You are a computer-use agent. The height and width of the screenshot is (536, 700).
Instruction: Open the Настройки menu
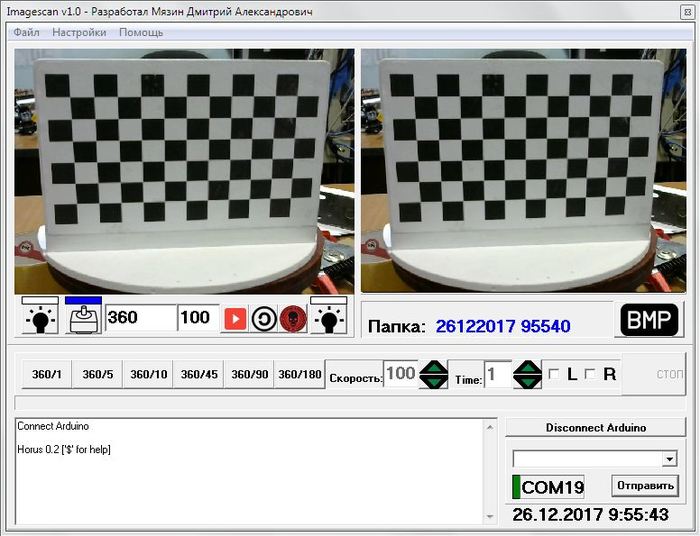point(79,32)
